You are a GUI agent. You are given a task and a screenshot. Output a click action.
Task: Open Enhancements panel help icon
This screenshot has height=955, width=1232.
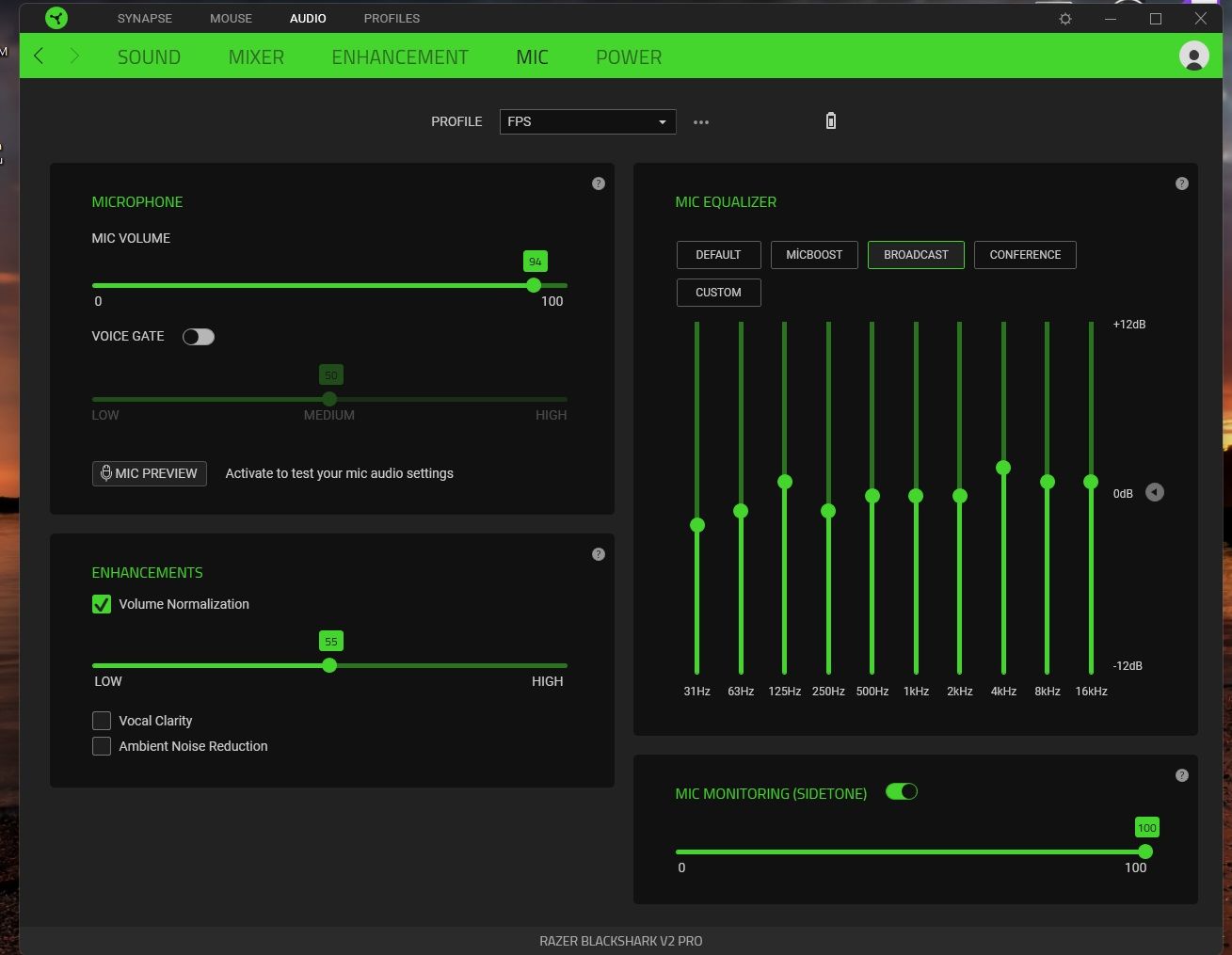(x=599, y=554)
